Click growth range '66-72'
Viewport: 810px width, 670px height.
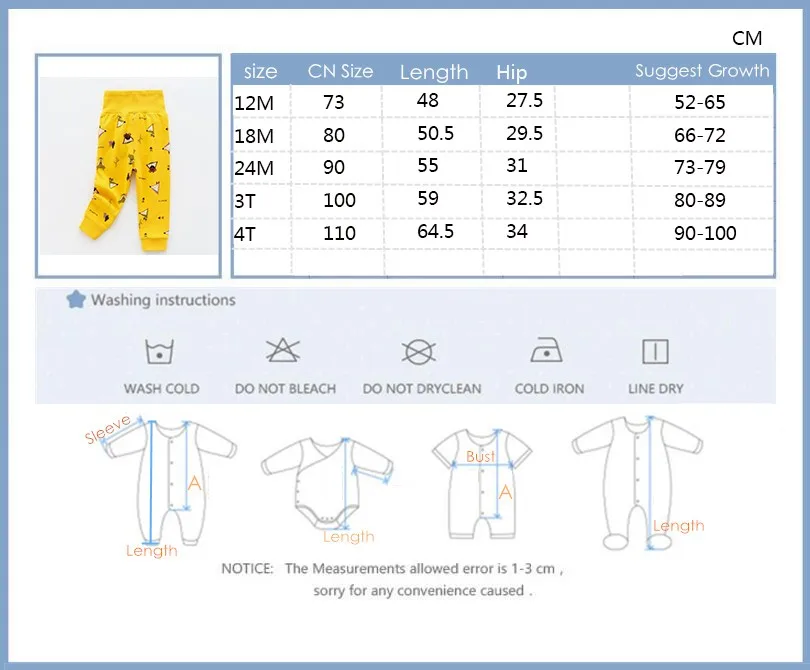(700, 135)
